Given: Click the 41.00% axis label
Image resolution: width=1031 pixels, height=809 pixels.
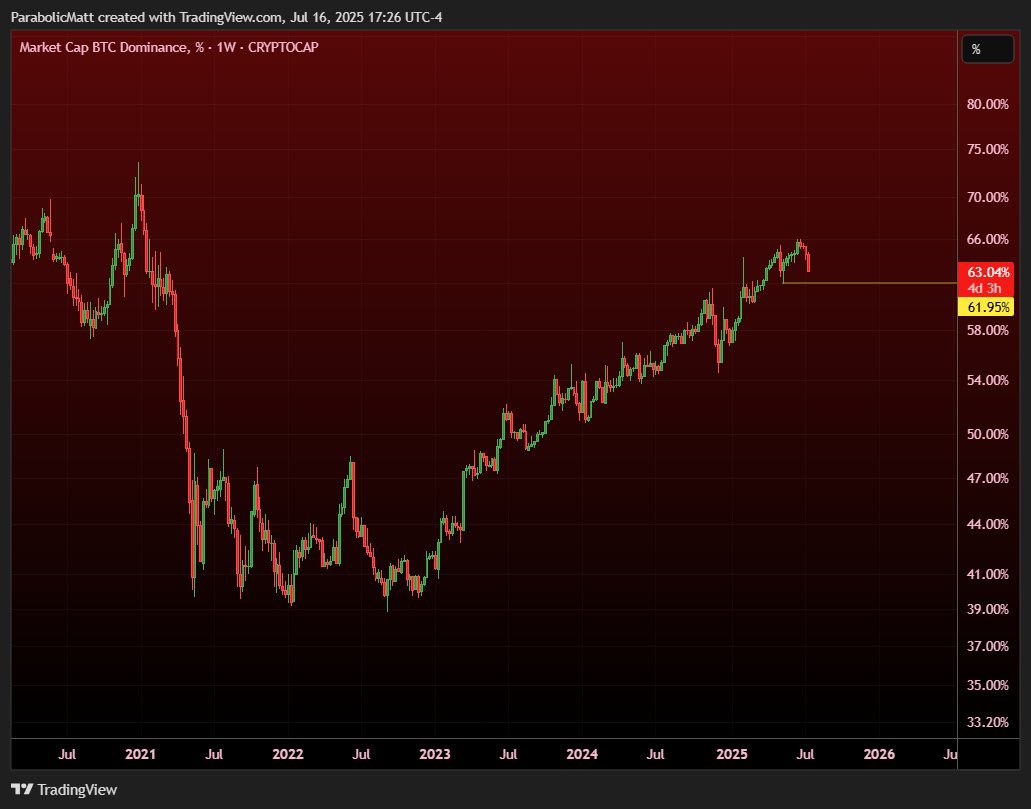Looking at the screenshot, I should click(x=988, y=574).
